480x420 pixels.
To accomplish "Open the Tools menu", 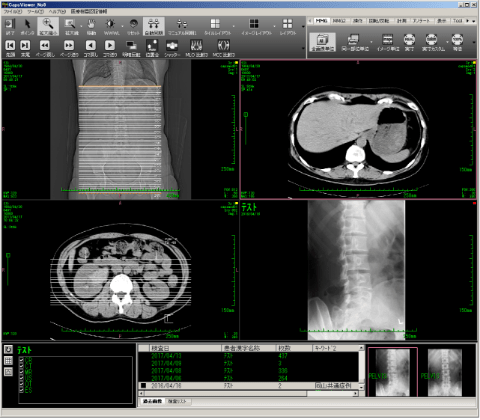I will [x=35, y=11].
